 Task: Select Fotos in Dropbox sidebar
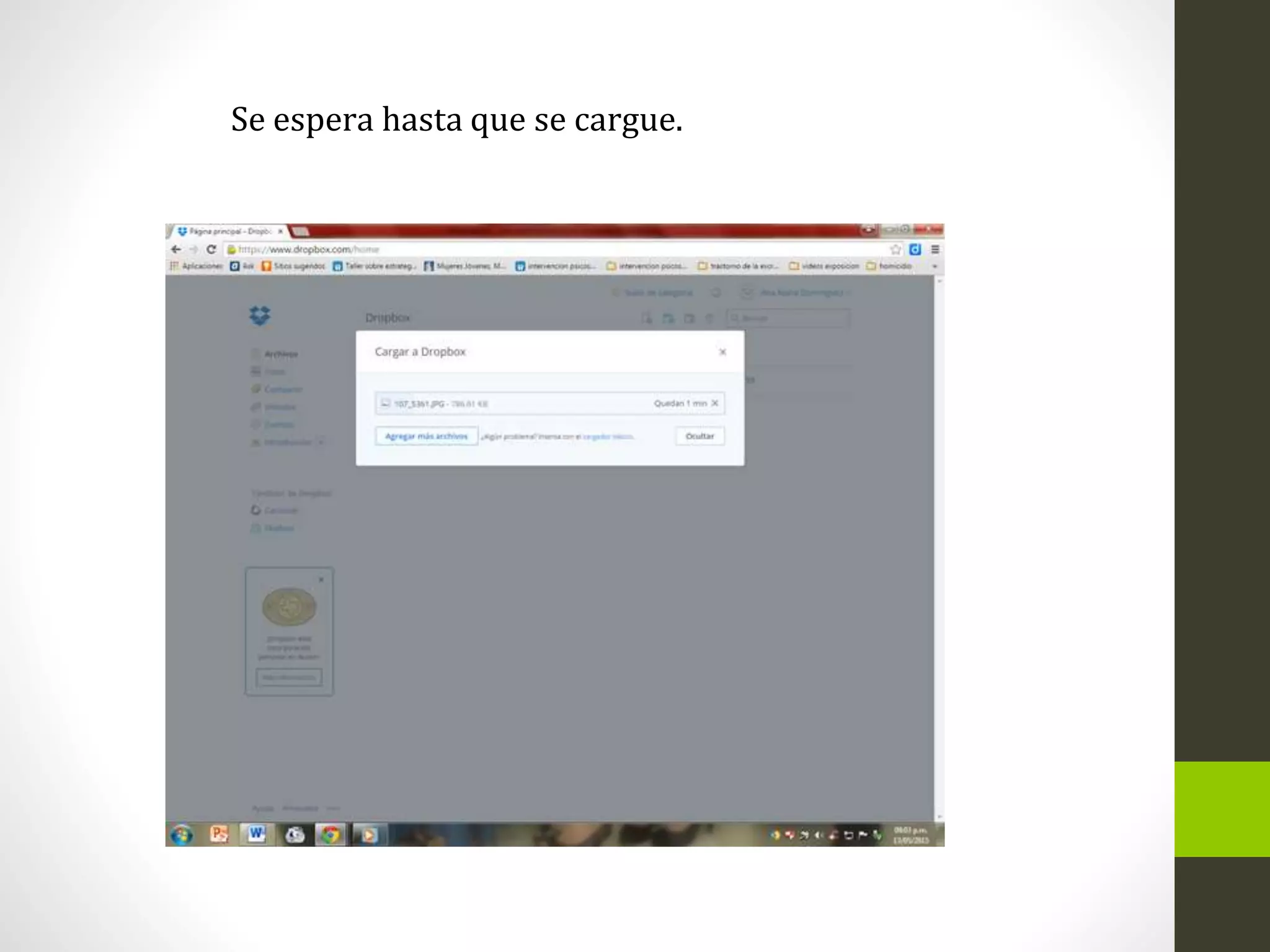[x=269, y=371]
